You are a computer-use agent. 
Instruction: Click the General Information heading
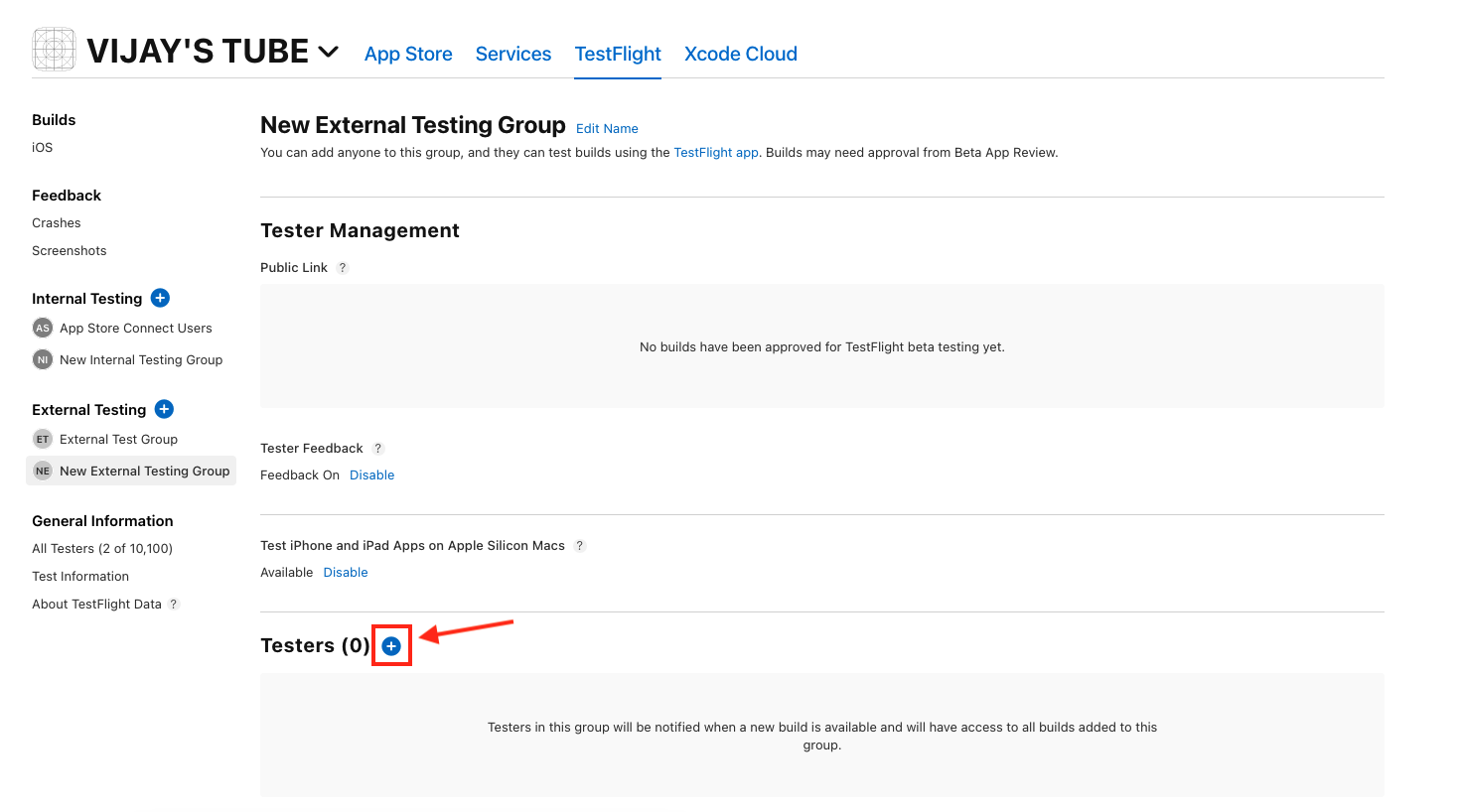click(x=102, y=521)
